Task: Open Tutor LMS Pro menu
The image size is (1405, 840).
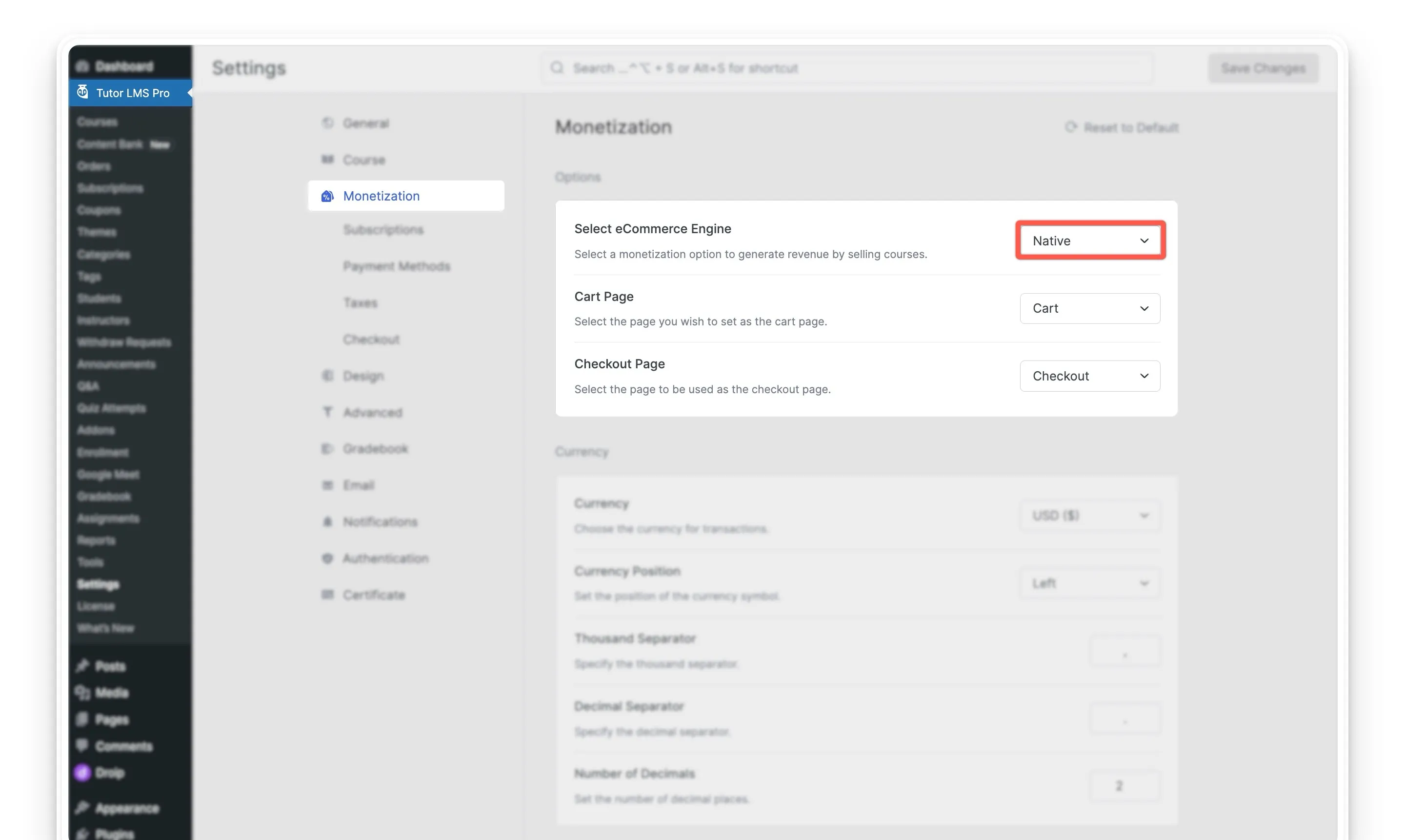Action: click(130, 92)
